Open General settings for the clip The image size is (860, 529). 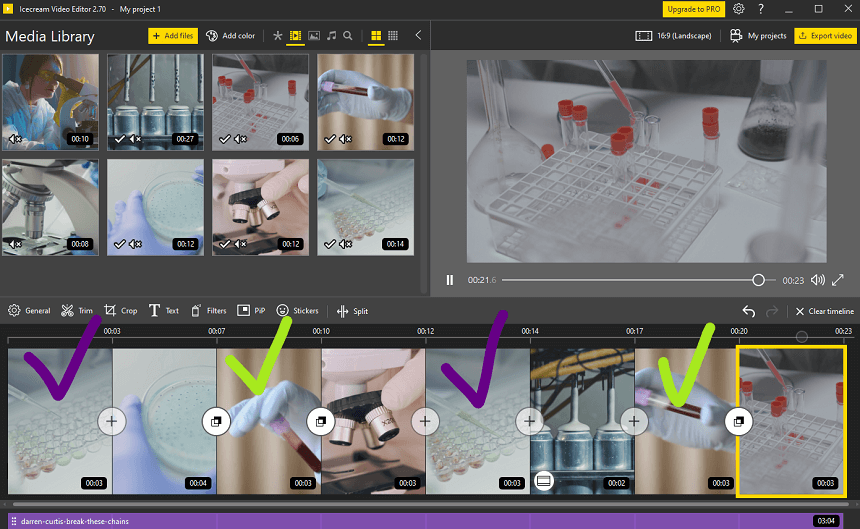pyautogui.click(x=29, y=311)
